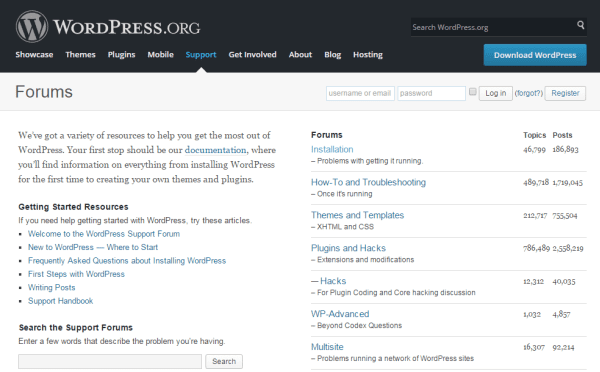600x372 pixels.
Task: Open the Get Involved menu item
Action: [252, 55]
